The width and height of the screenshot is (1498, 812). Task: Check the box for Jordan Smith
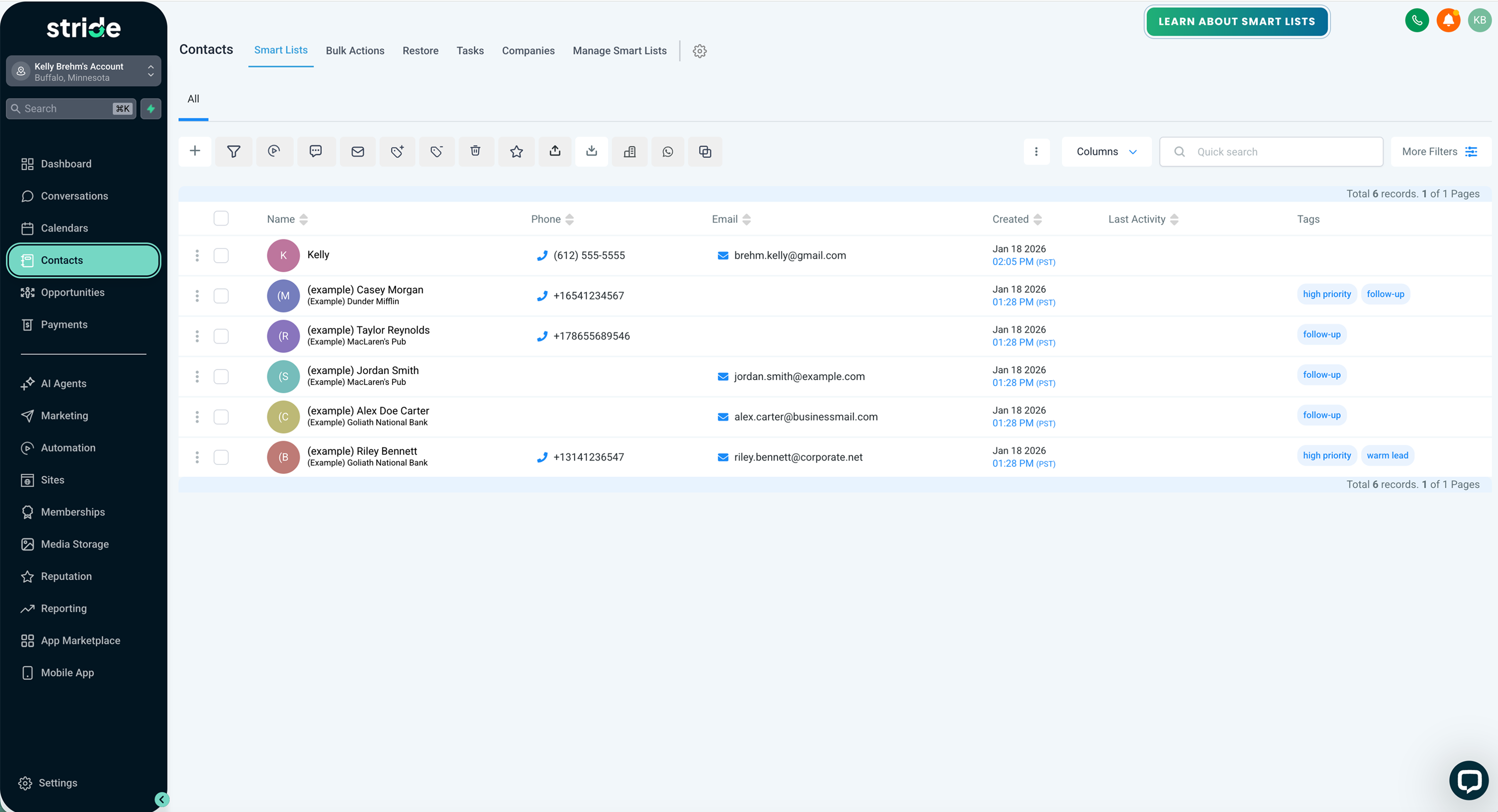[221, 377]
